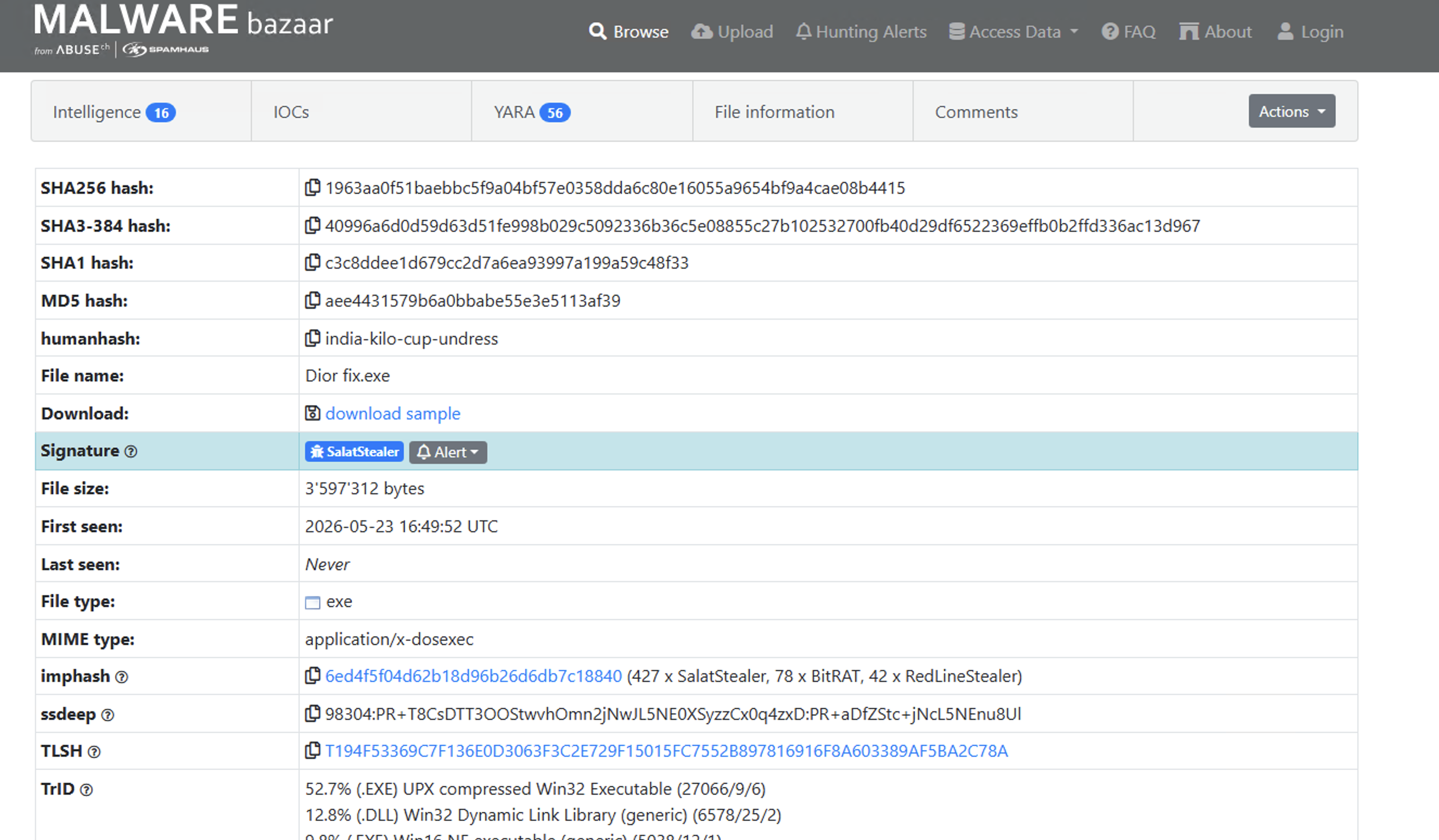Click the Access Data database icon
The height and width of the screenshot is (840, 1439).
957,31
